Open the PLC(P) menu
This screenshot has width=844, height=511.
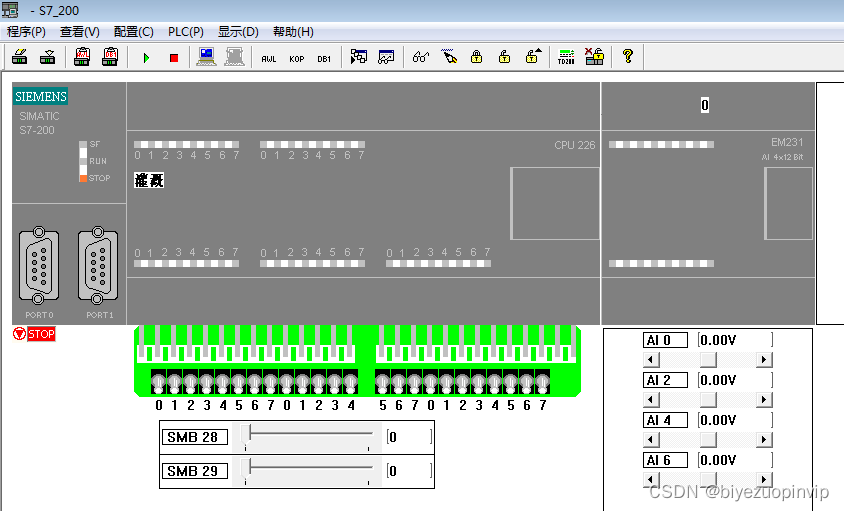click(x=186, y=32)
